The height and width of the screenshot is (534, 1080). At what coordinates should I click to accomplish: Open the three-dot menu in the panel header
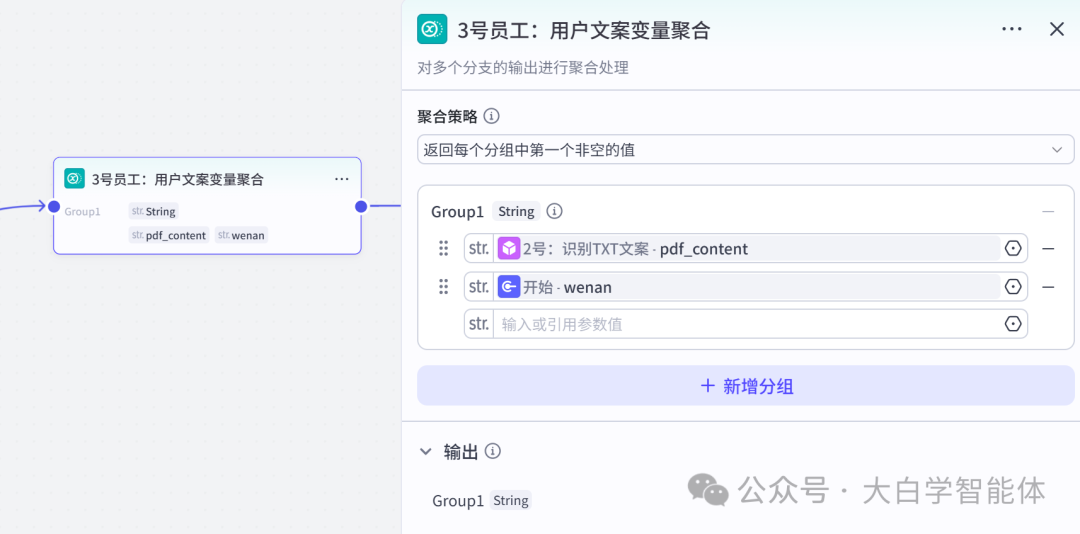point(1012,29)
